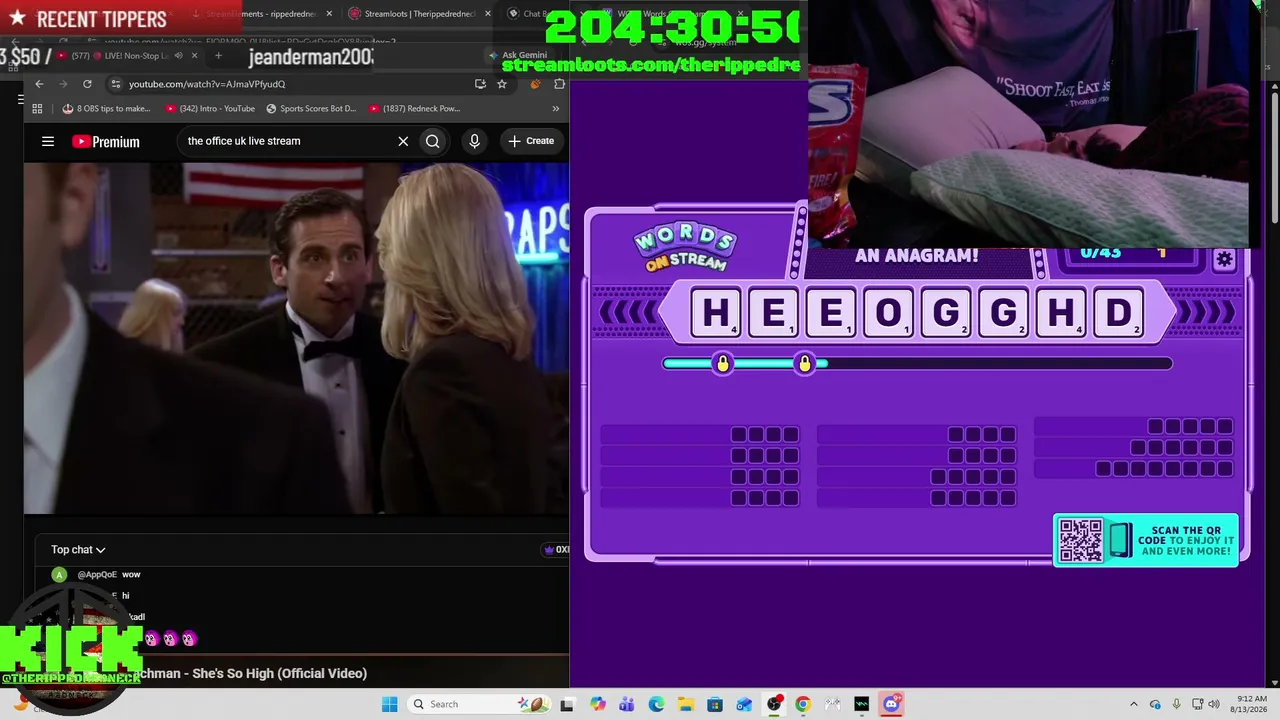Click the crown points badge in chat header

click(x=556, y=550)
